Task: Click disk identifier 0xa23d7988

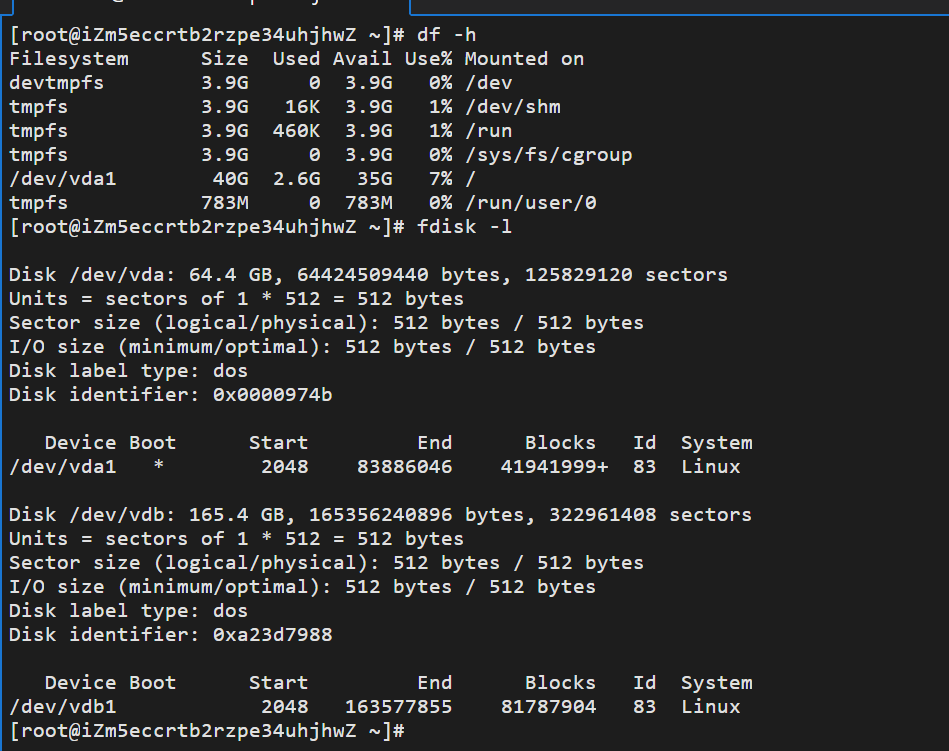Action: (271, 634)
